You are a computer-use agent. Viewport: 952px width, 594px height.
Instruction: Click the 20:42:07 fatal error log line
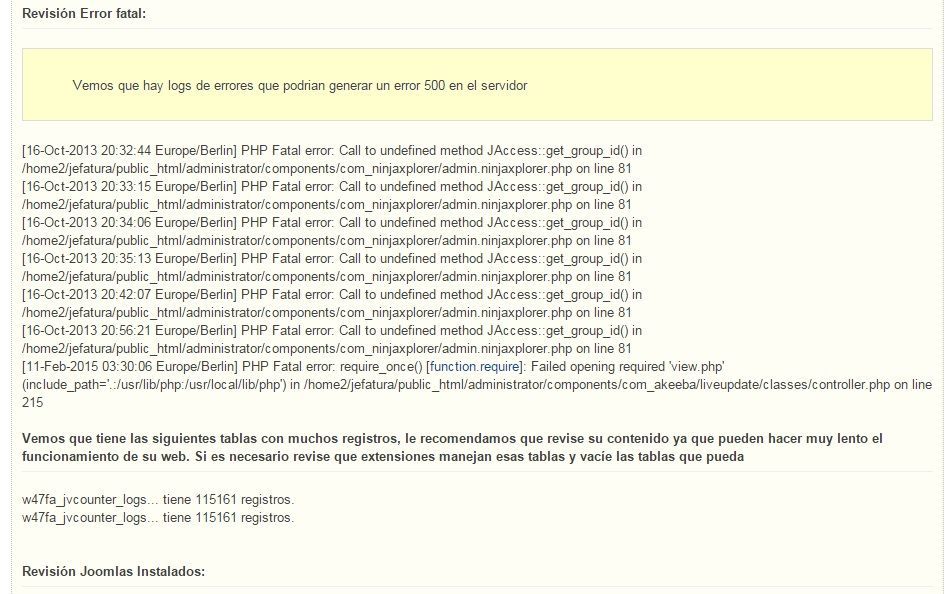coord(332,303)
